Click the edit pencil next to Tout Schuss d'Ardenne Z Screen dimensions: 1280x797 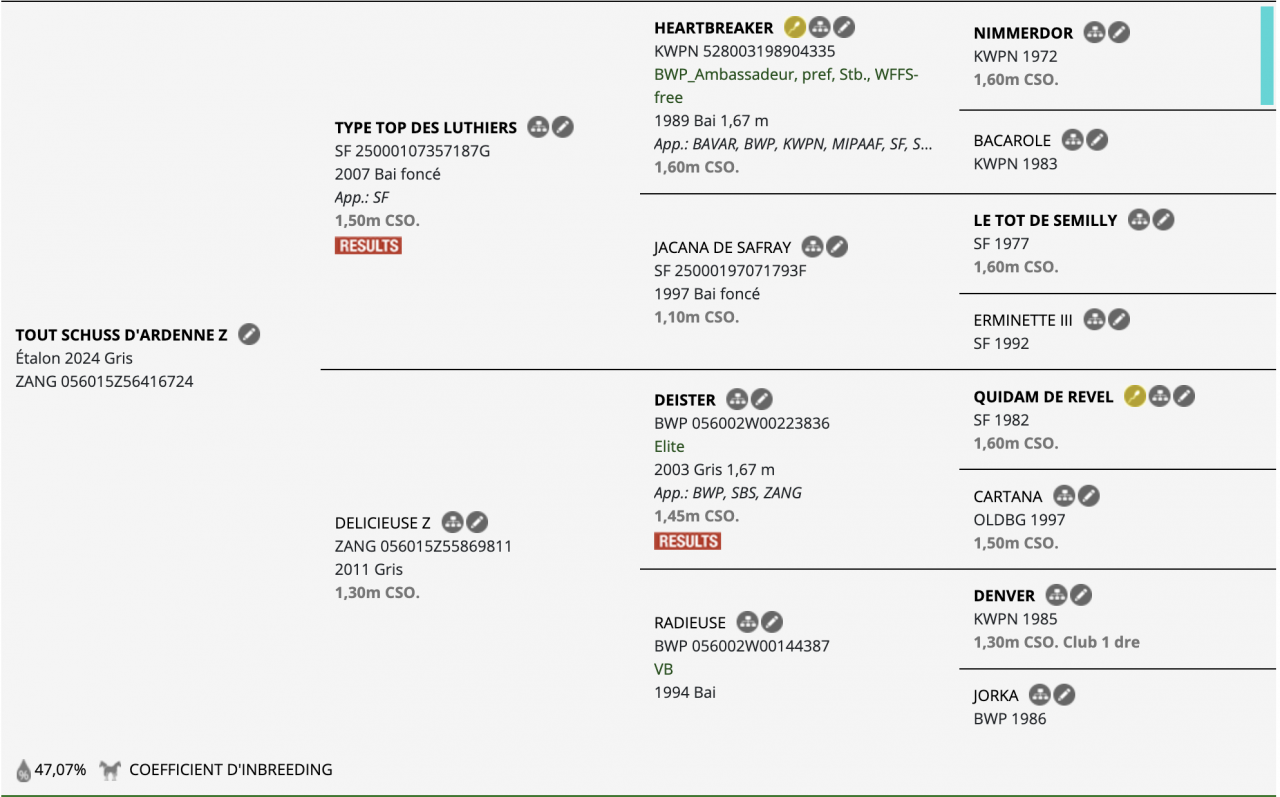coord(250,335)
